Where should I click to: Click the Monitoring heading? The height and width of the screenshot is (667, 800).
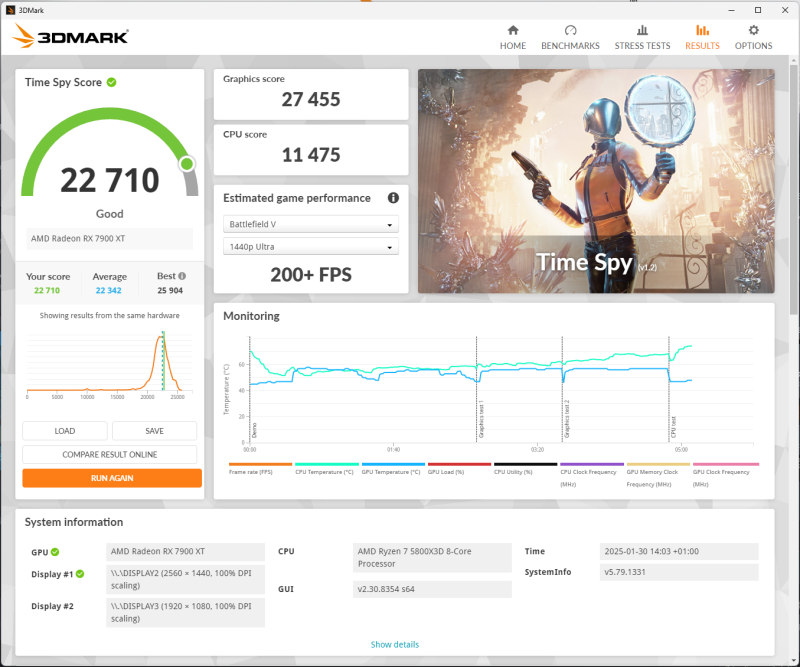(252, 316)
